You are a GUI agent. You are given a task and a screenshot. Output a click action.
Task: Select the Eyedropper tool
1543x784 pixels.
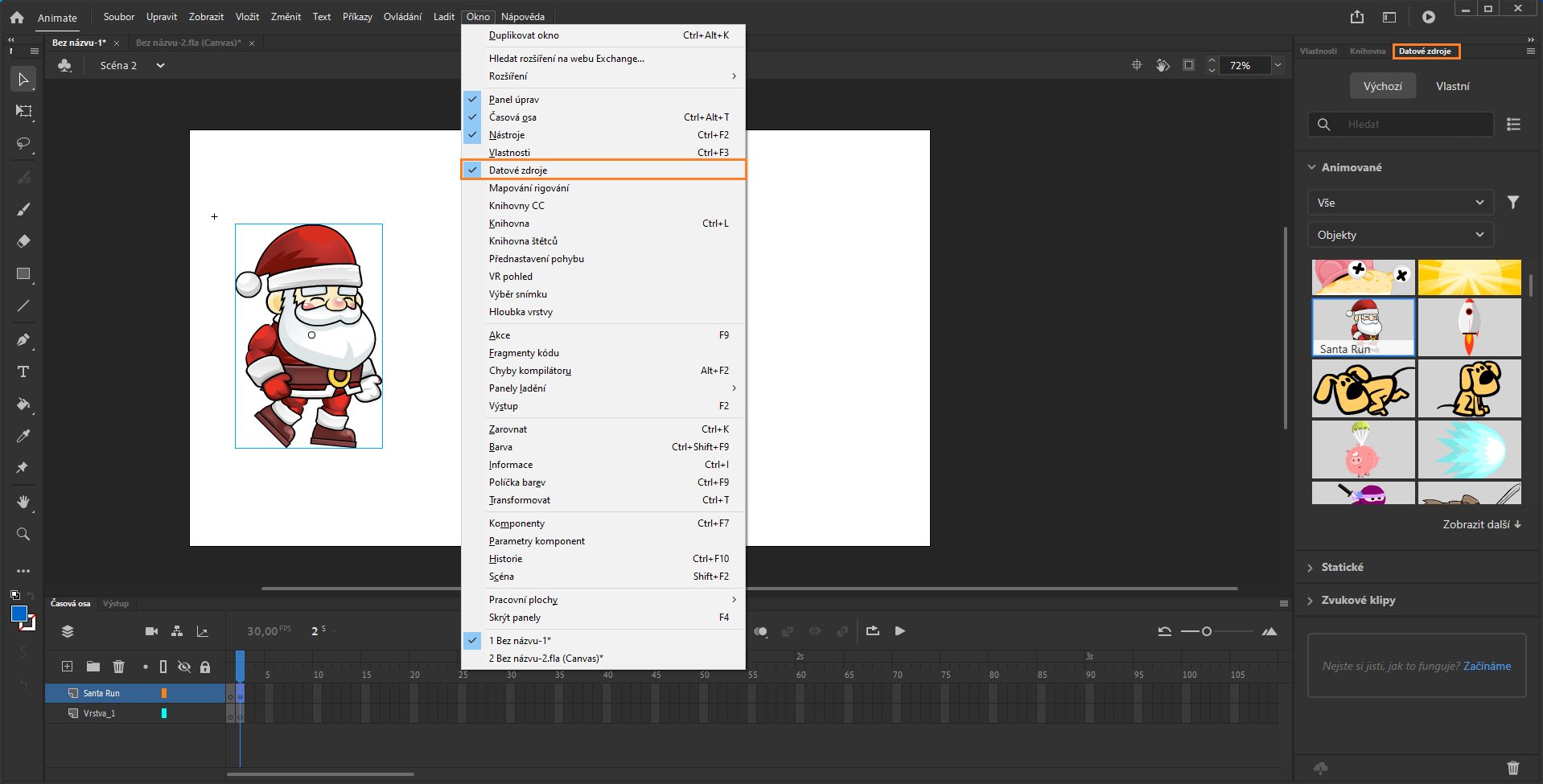click(23, 436)
